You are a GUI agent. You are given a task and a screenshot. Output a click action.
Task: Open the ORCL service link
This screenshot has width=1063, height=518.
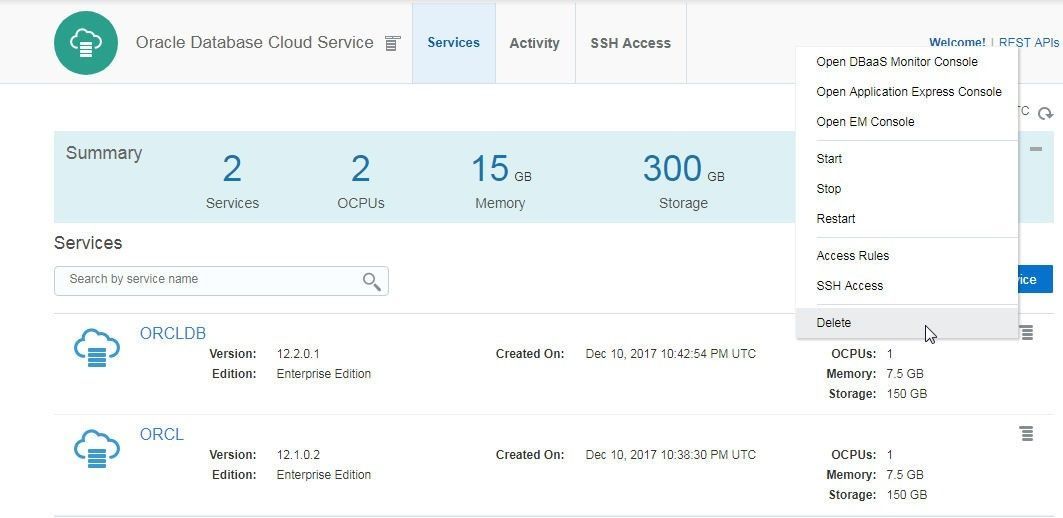162,434
